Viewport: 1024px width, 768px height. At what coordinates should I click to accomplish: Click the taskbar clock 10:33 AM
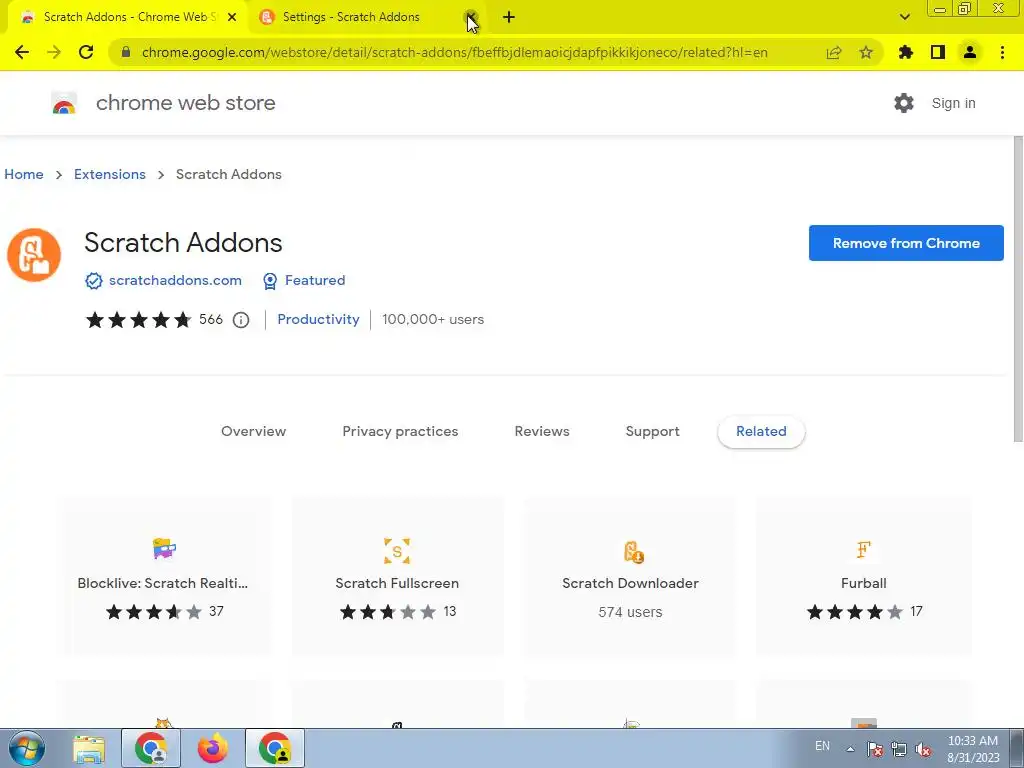coord(973,741)
